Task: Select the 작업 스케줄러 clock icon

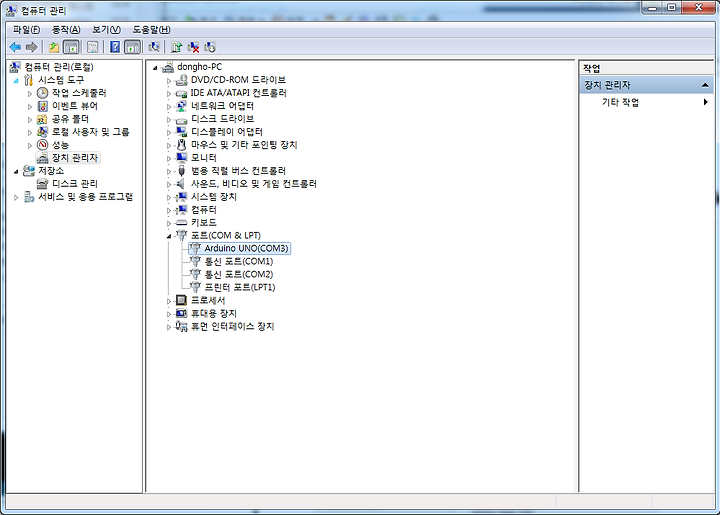Action: 42,93
